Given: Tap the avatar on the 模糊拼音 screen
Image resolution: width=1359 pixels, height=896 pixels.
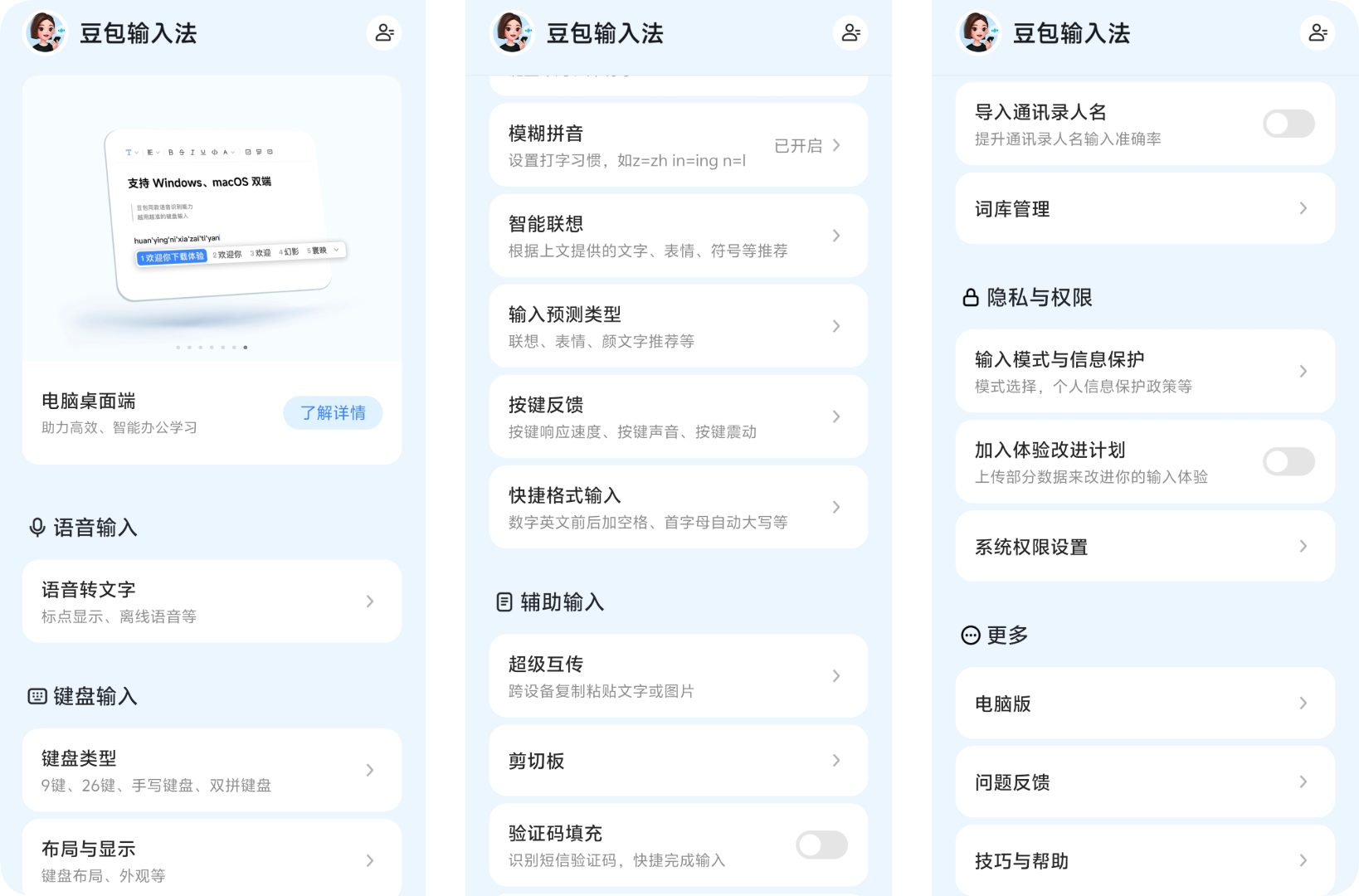Looking at the screenshot, I should click(513, 32).
